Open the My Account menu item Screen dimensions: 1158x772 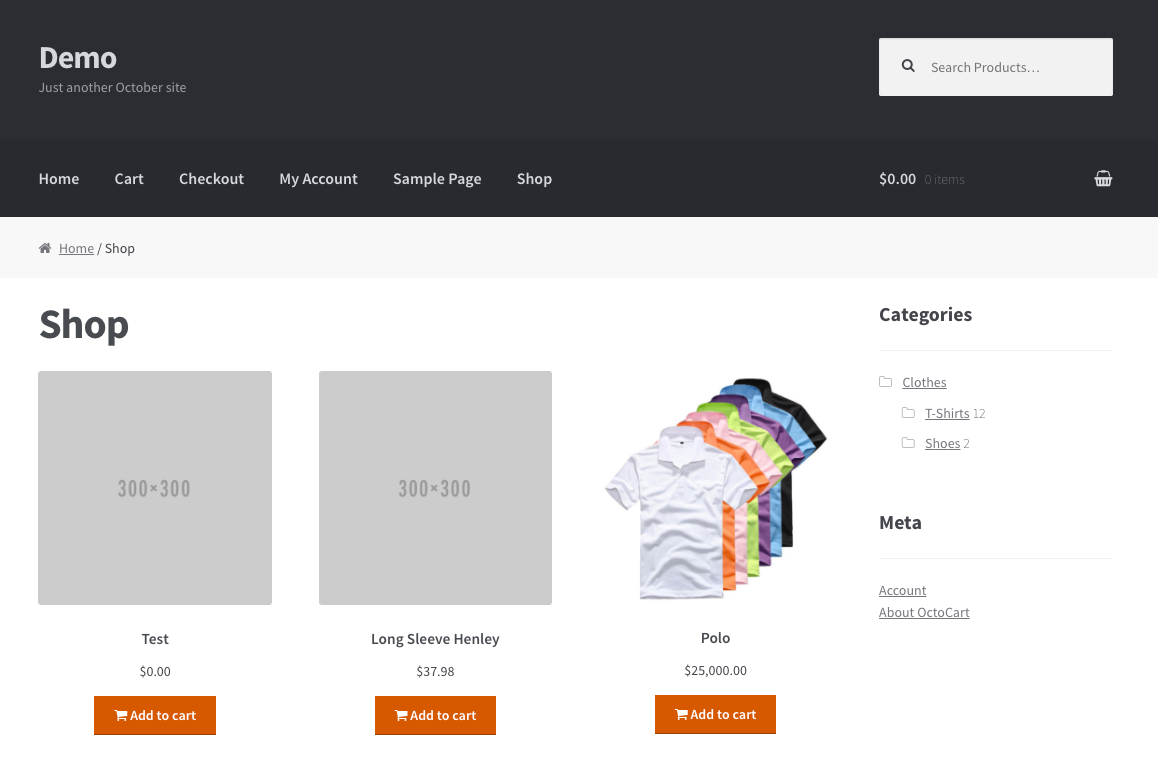pyautogui.click(x=318, y=179)
